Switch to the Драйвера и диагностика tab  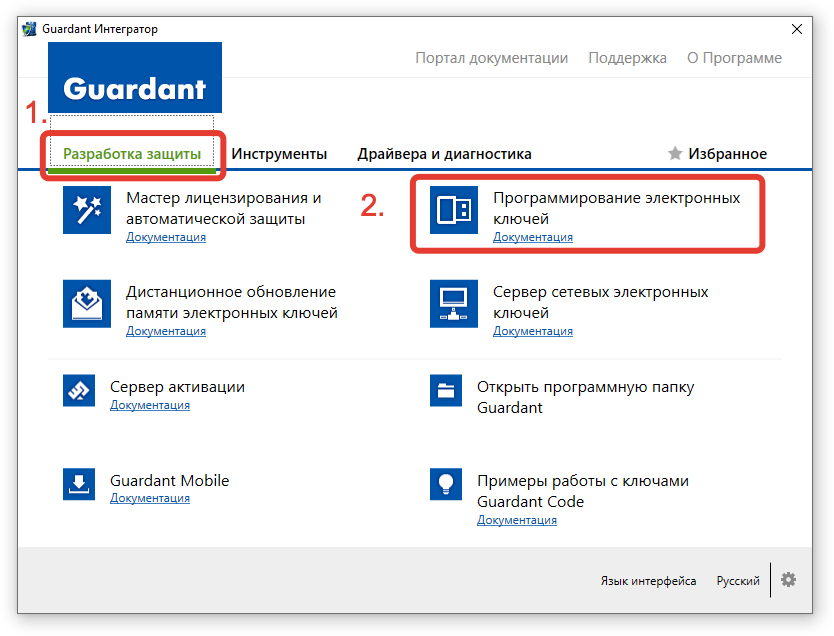tap(444, 154)
